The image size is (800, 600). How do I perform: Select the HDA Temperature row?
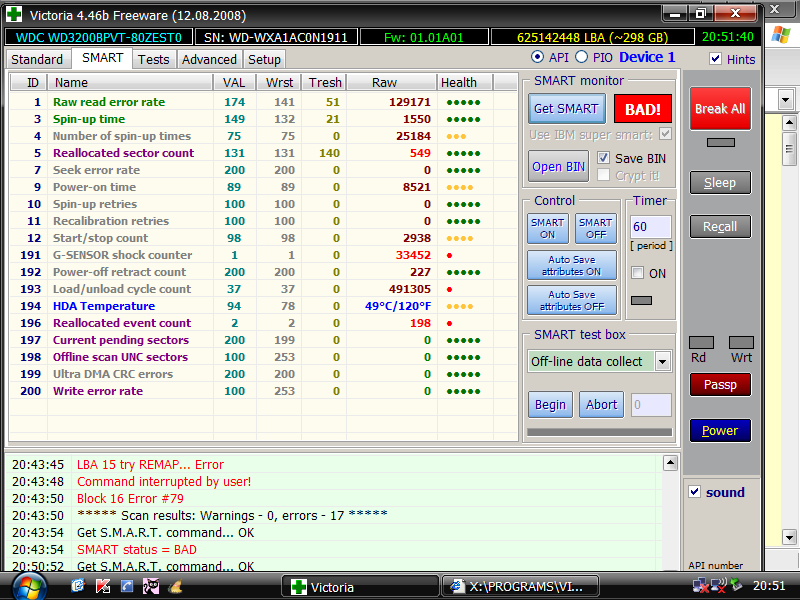pyautogui.click(x=263, y=306)
